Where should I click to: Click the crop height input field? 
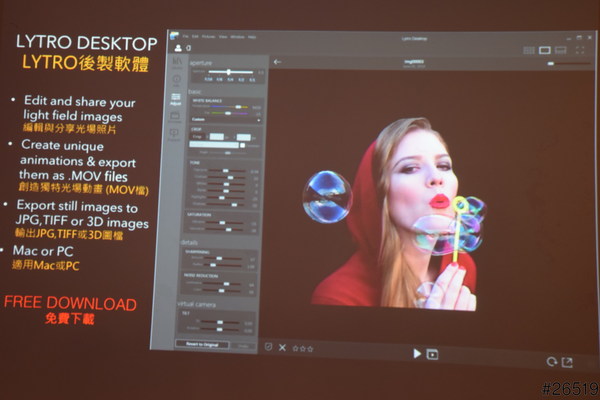(243, 137)
